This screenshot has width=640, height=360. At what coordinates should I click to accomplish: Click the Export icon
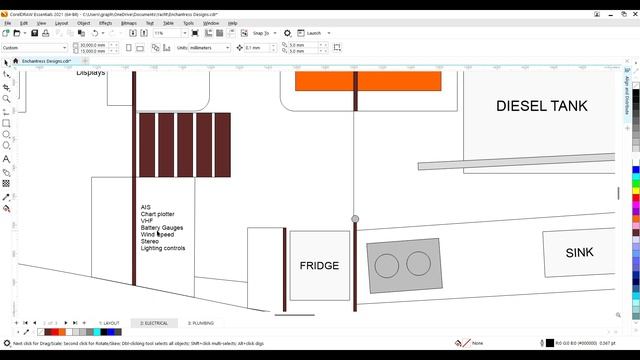[x=144, y=33]
